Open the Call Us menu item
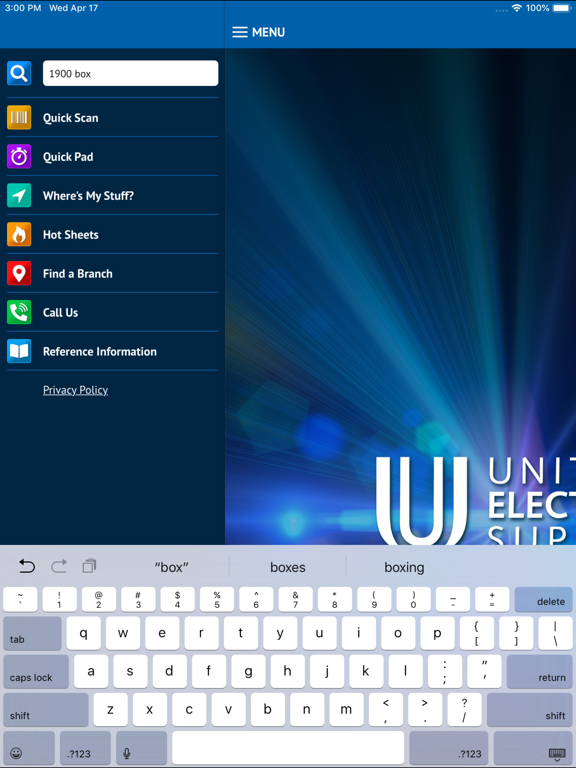The width and height of the screenshot is (576, 768). click(x=113, y=312)
